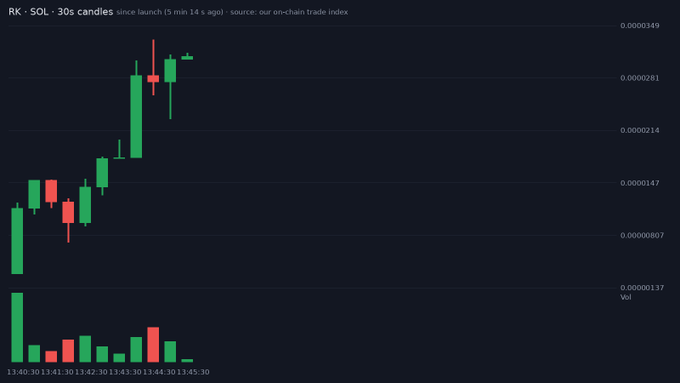
Task: Click the second green volume bar
Action: 34,354
